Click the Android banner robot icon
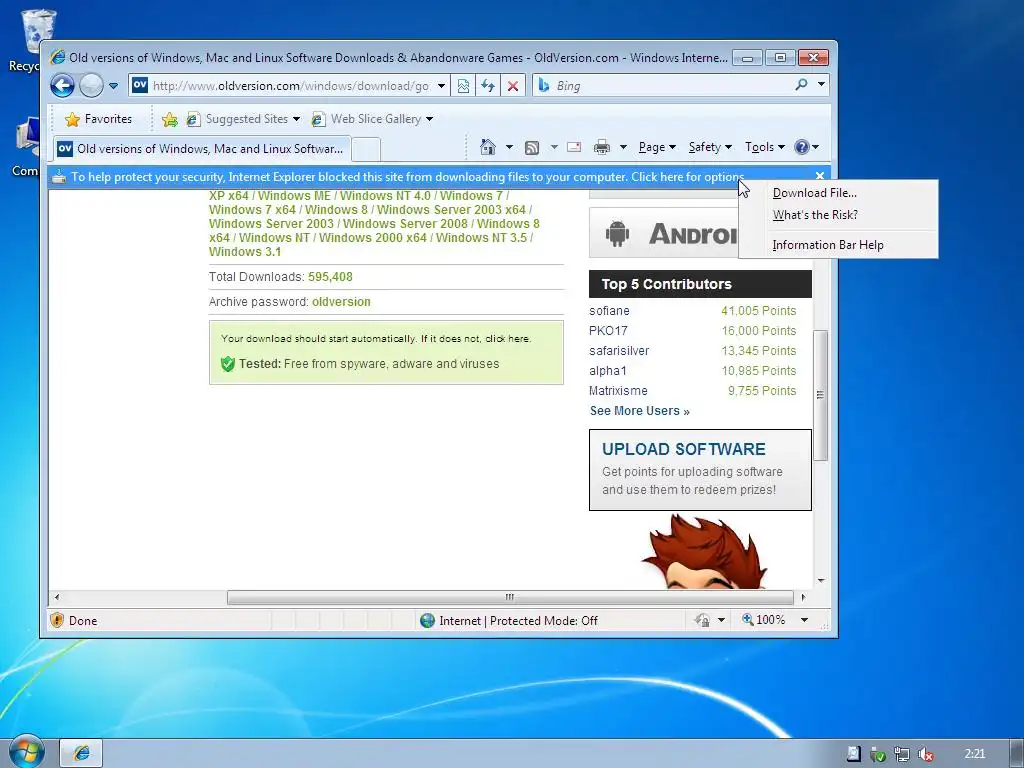Viewport: 1024px width, 768px height. (x=617, y=233)
